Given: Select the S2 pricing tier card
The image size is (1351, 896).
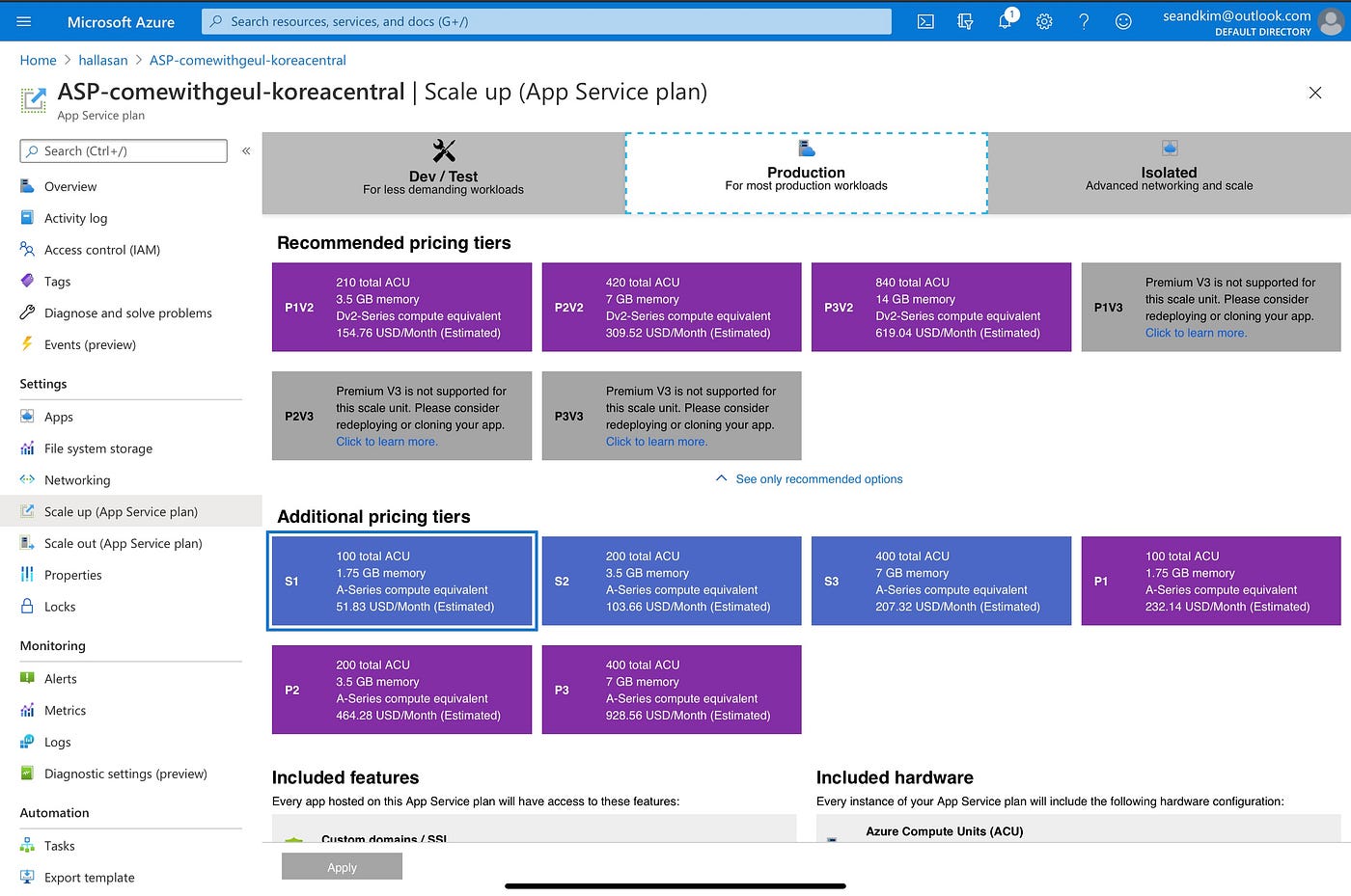Looking at the screenshot, I should [672, 581].
